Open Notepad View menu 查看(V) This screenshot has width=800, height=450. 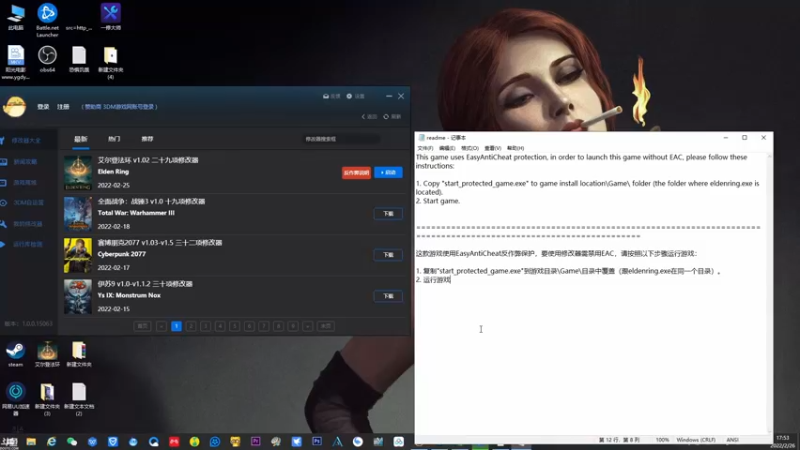pyautogui.click(x=492, y=148)
